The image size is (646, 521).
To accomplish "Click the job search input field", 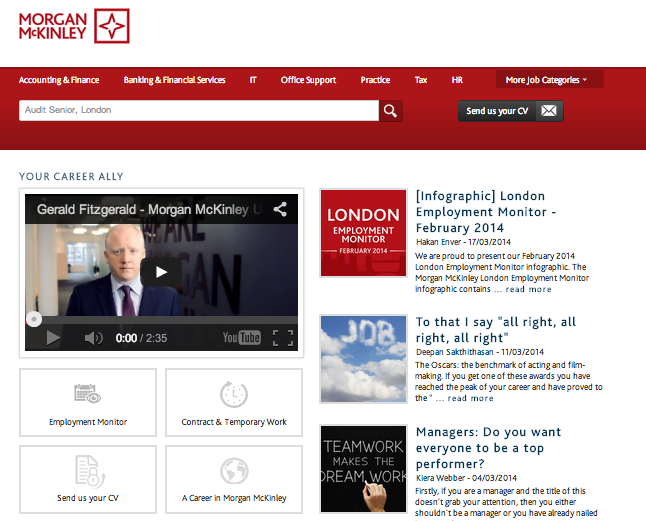I will (x=198, y=110).
